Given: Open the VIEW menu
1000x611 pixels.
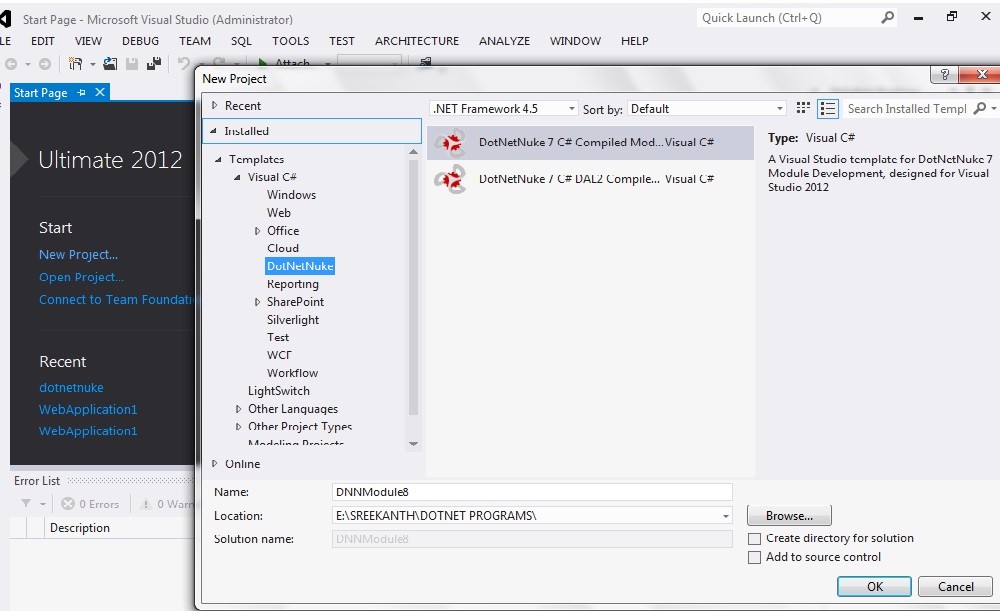Looking at the screenshot, I should 88,41.
